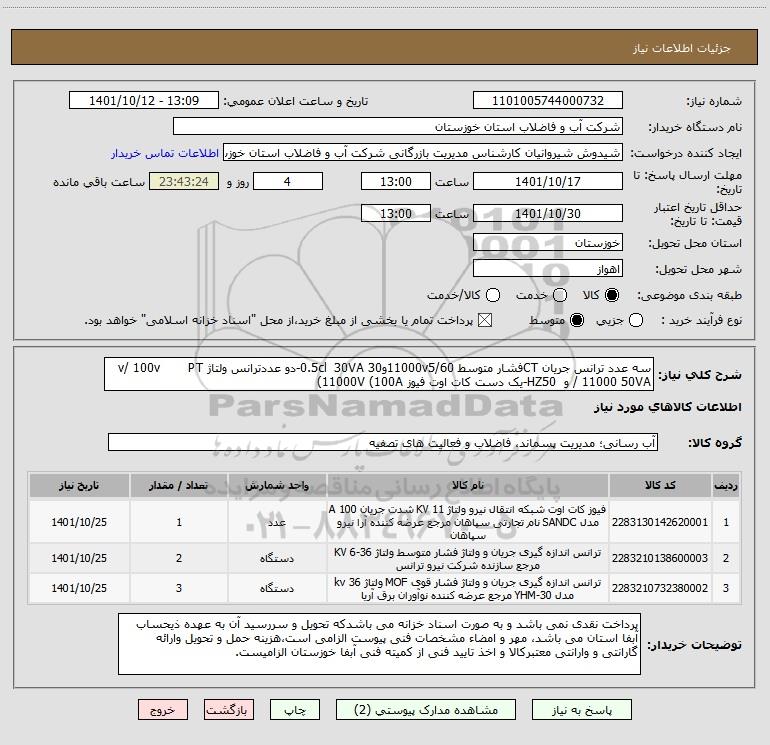The width and height of the screenshot is (770, 745).
Task: Click product code 228313014262​0001 cell
Action: tap(660, 522)
